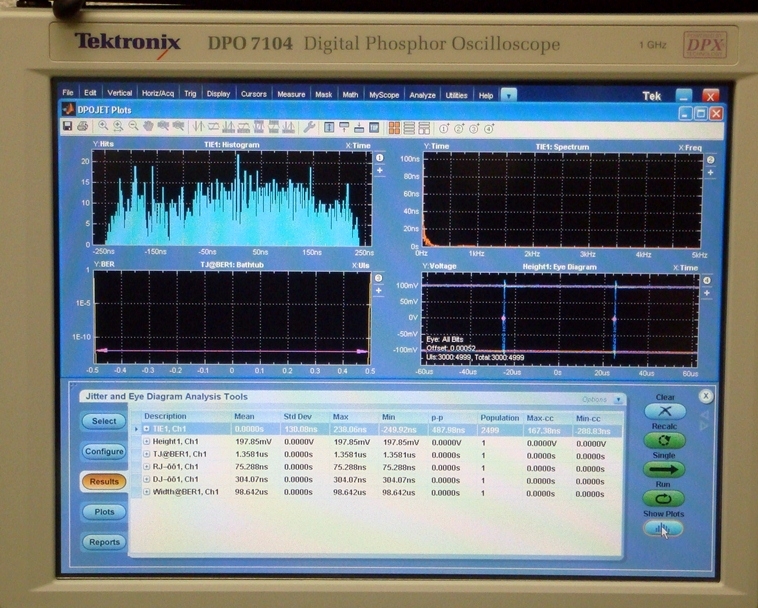Open the MyScope menu
This screenshot has height=608, width=758.
click(x=384, y=95)
